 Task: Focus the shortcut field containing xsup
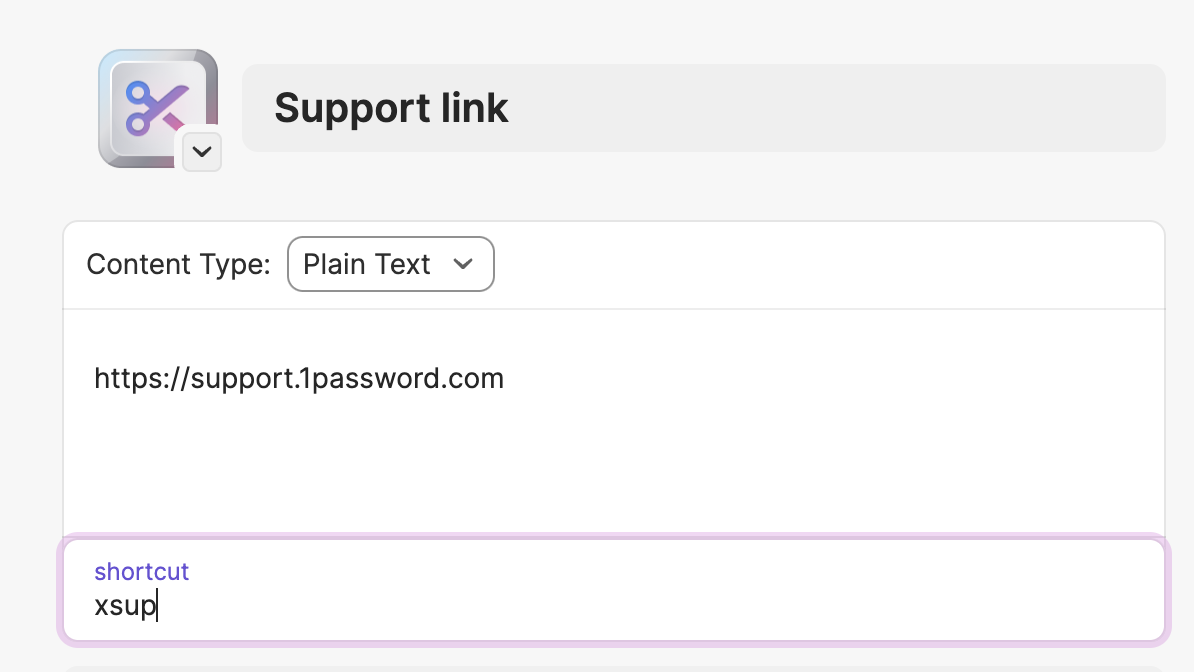point(614,590)
